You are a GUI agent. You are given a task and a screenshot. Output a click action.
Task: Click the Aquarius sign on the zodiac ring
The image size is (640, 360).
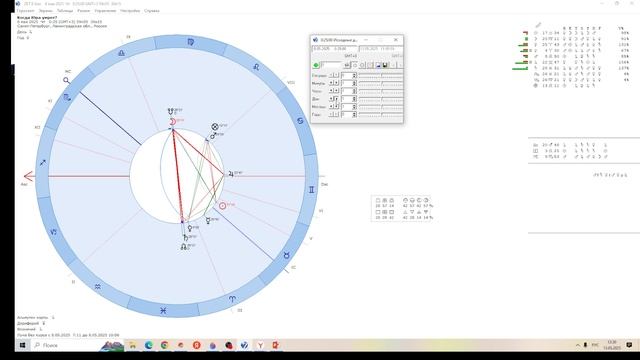tap(98, 287)
